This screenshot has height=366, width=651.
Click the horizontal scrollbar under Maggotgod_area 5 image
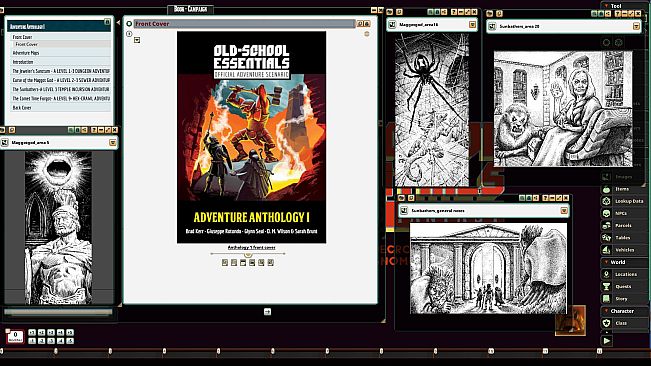tap(58, 312)
